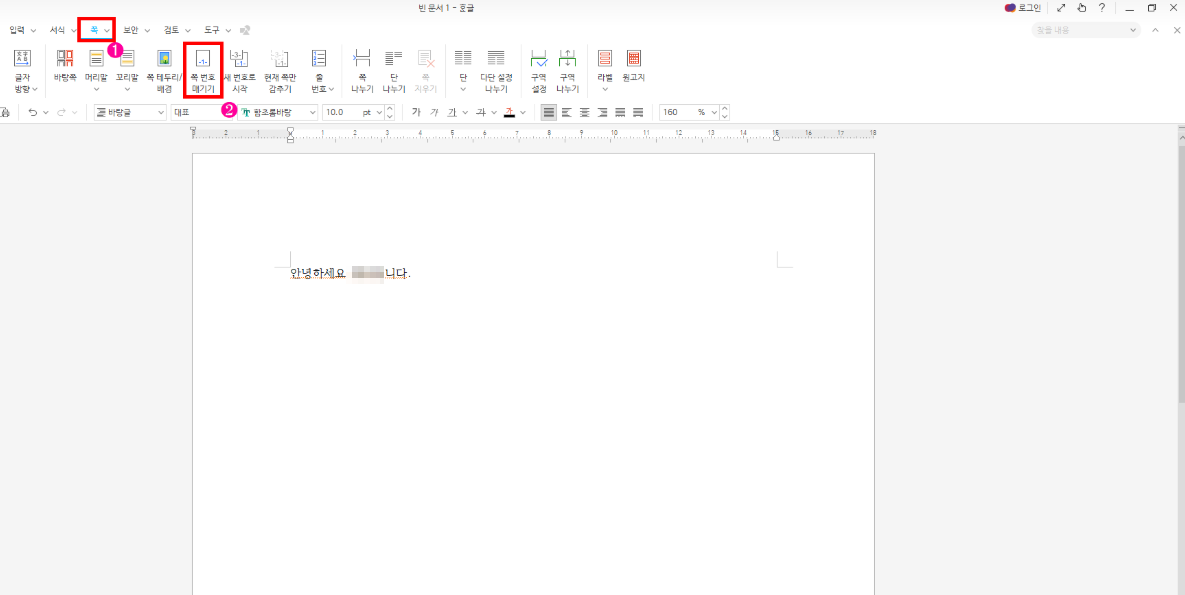This screenshot has width=1185, height=595.
Task: Enable justified paragraph alignment
Action: click(549, 112)
